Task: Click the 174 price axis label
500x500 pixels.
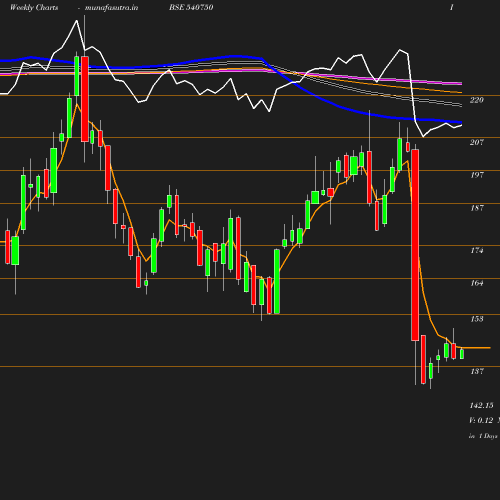Action: 477,250
